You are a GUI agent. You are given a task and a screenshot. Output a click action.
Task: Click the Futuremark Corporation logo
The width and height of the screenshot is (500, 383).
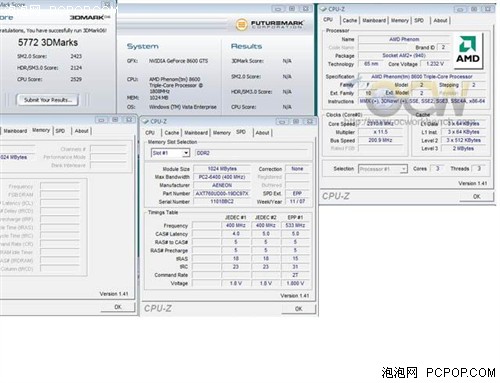[269, 24]
